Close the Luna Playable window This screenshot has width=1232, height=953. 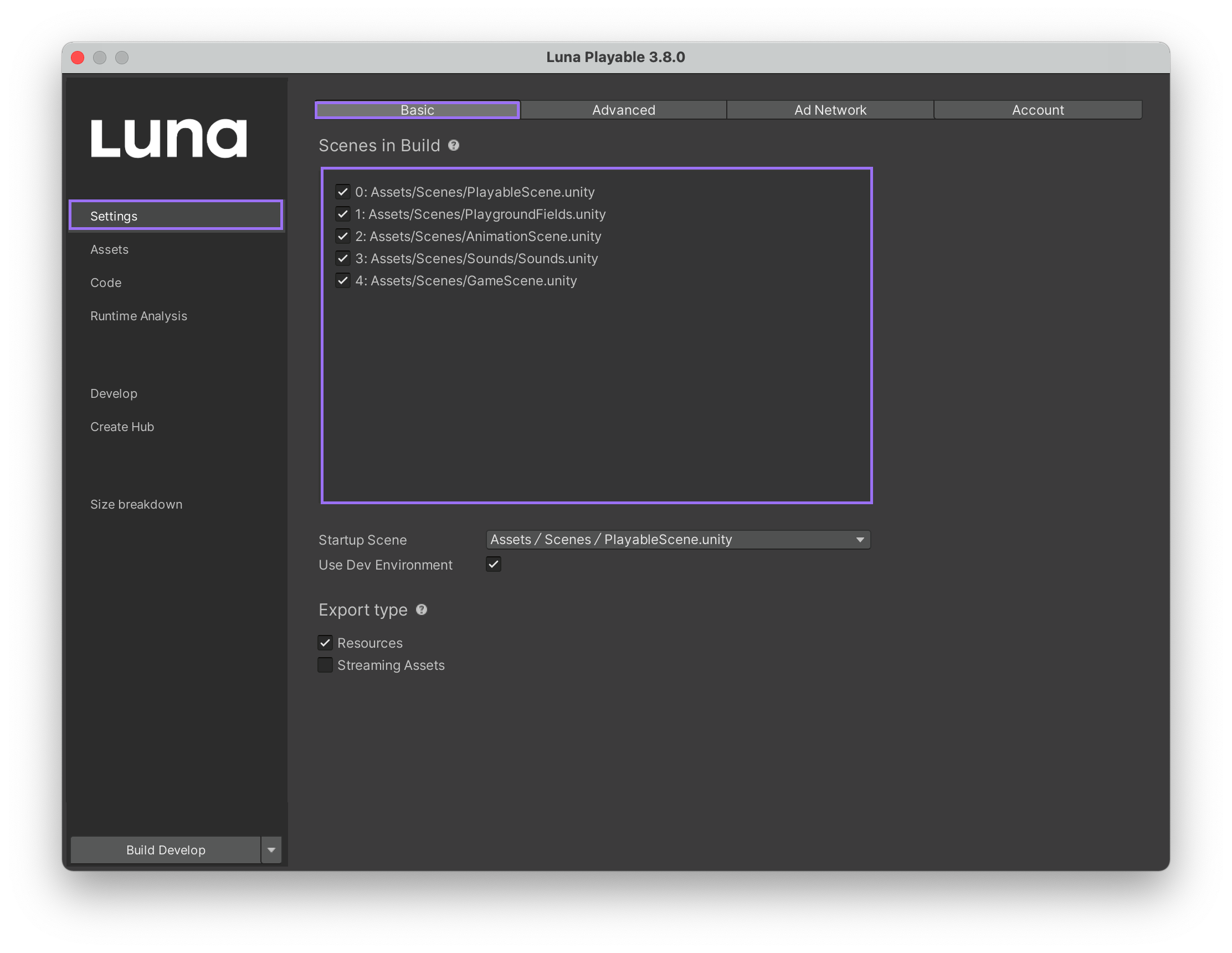click(78, 58)
